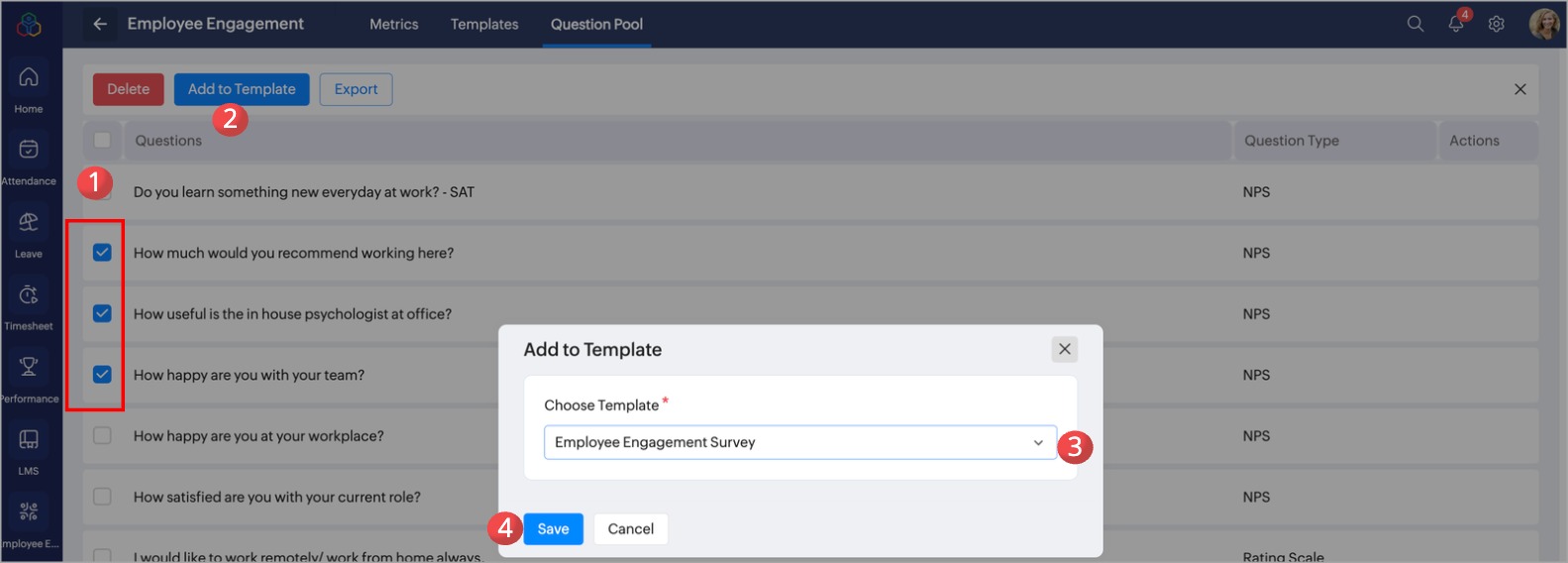Open Timesheet in the sidebar
Image resolution: width=1568 pixels, height=563 pixels.
click(x=29, y=295)
